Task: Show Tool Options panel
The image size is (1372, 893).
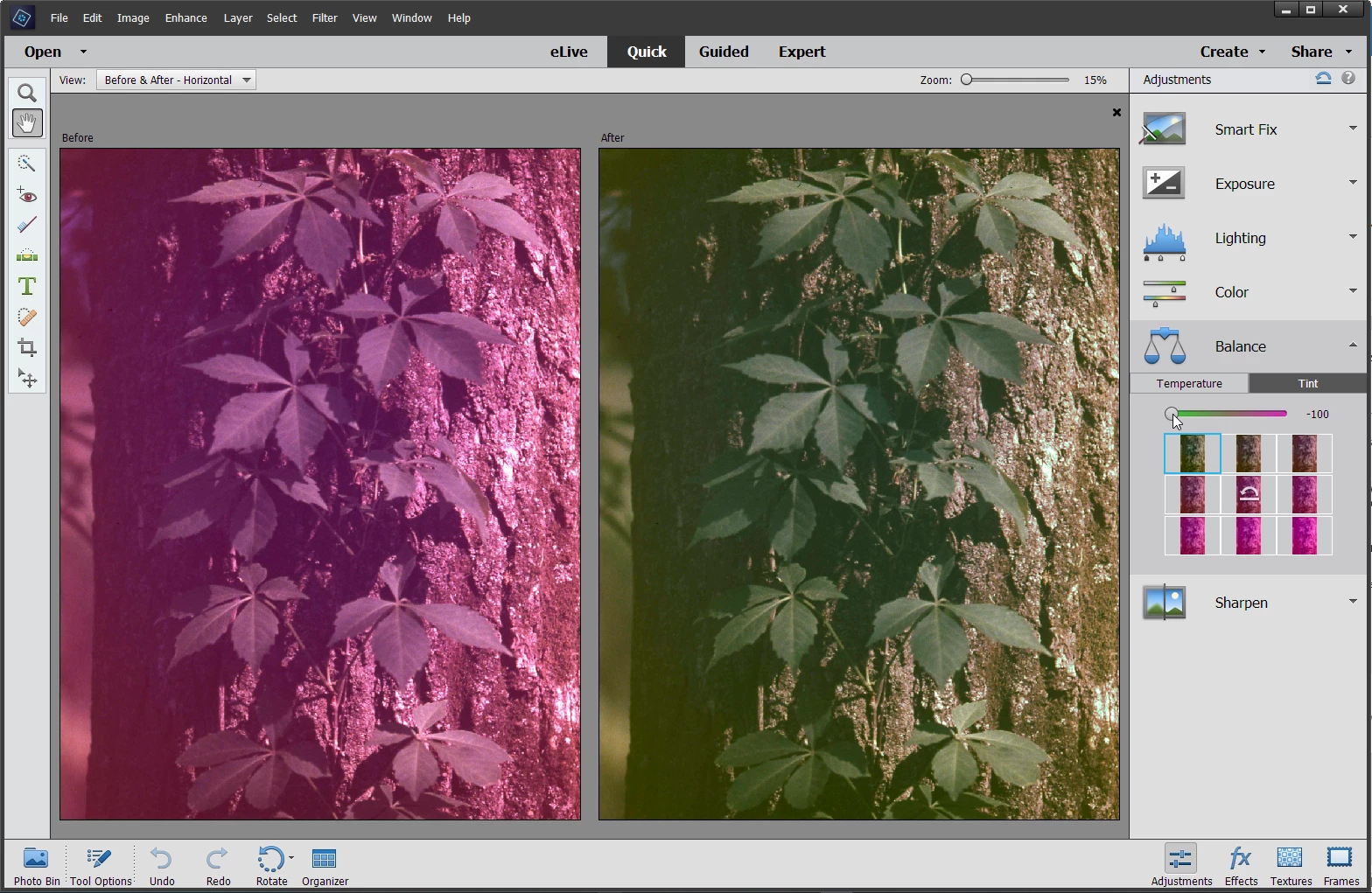Action: point(101,866)
